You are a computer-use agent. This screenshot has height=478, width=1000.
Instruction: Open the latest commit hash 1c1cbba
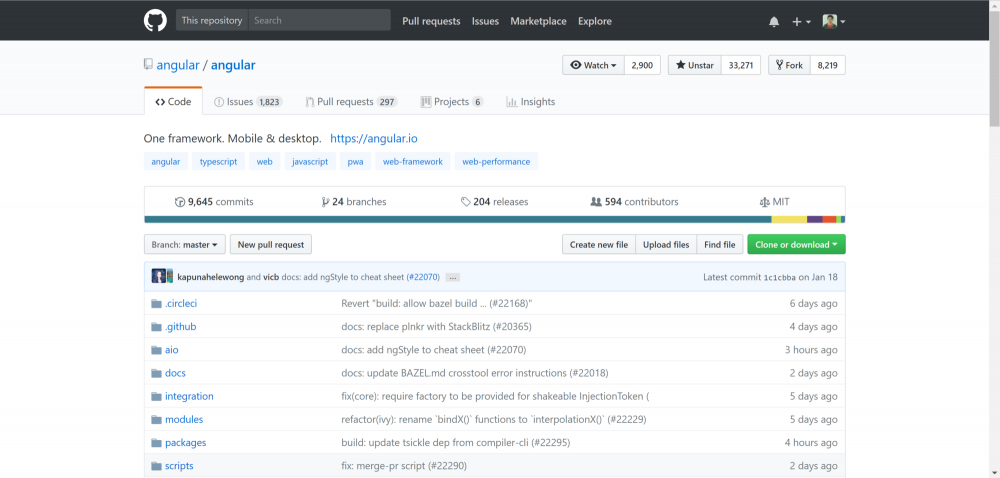click(778, 278)
